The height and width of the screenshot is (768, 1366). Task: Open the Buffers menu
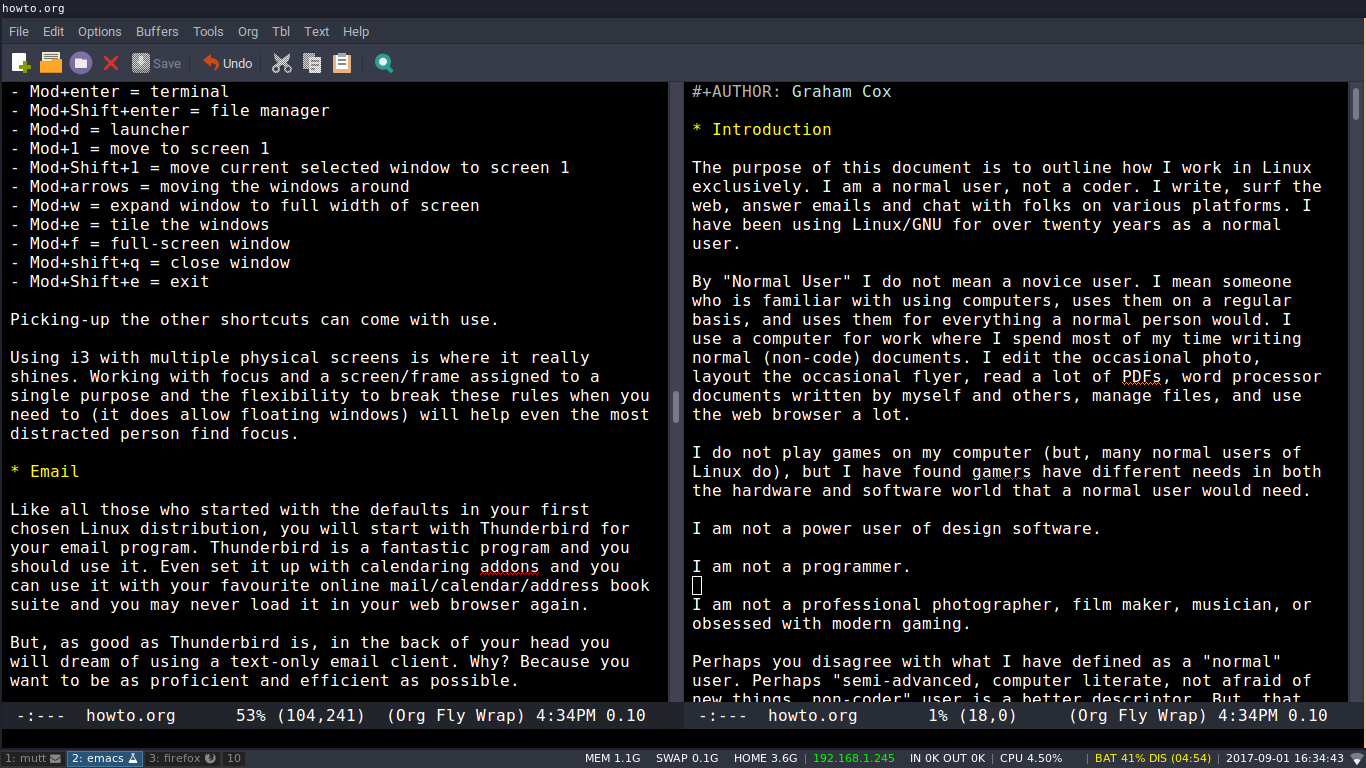coord(157,32)
